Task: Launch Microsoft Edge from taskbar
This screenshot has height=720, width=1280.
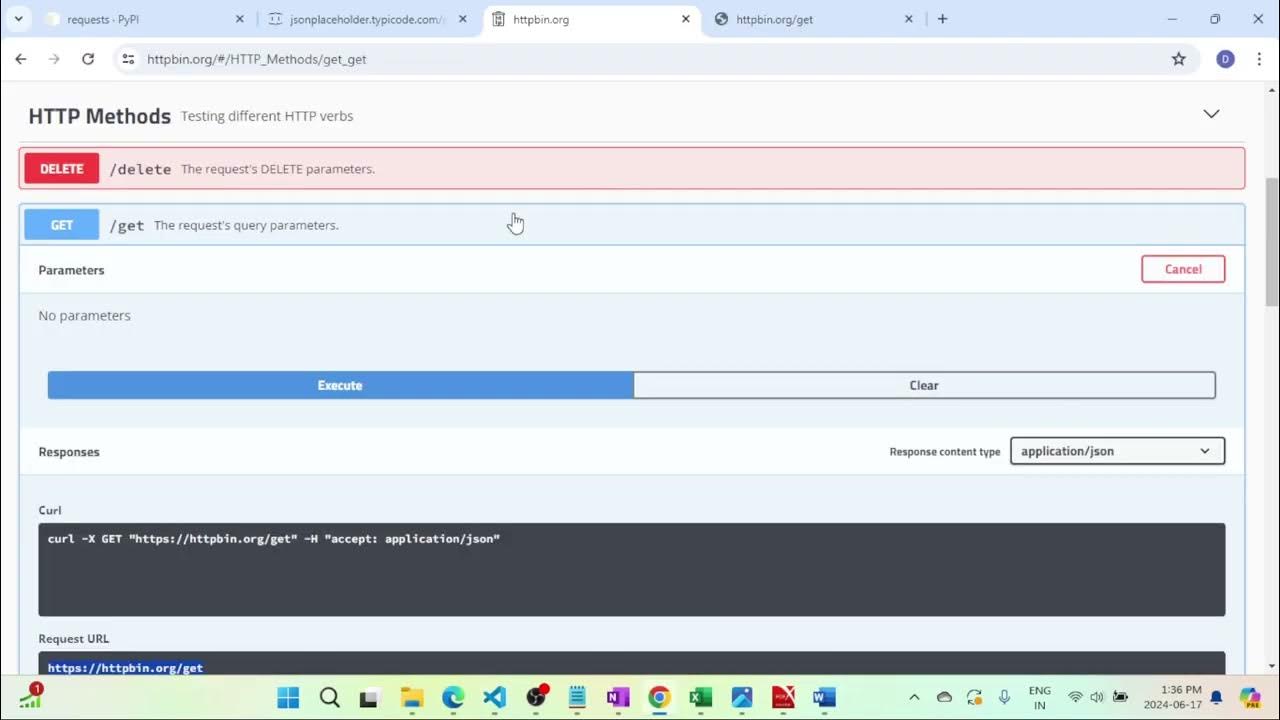Action: click(x=453, y=697)
